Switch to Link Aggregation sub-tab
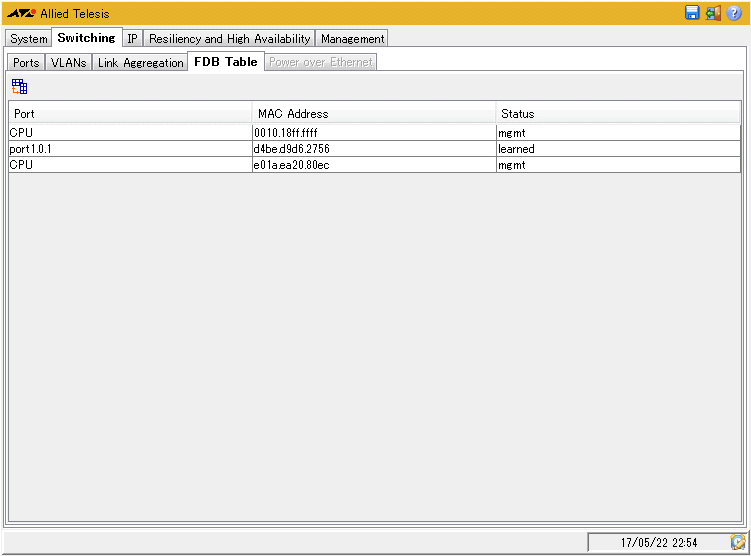This screenshot has width=751, height=556. point(140,63)
